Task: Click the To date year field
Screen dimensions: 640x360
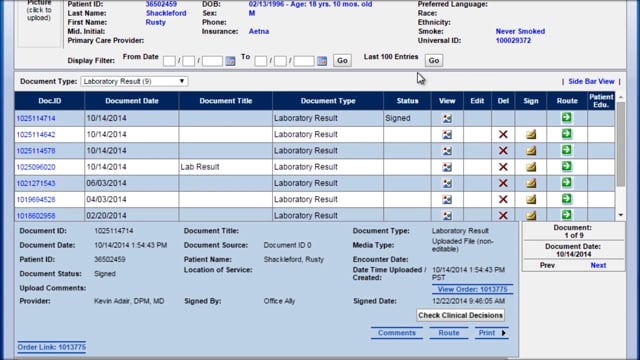Action: point(304,61)
